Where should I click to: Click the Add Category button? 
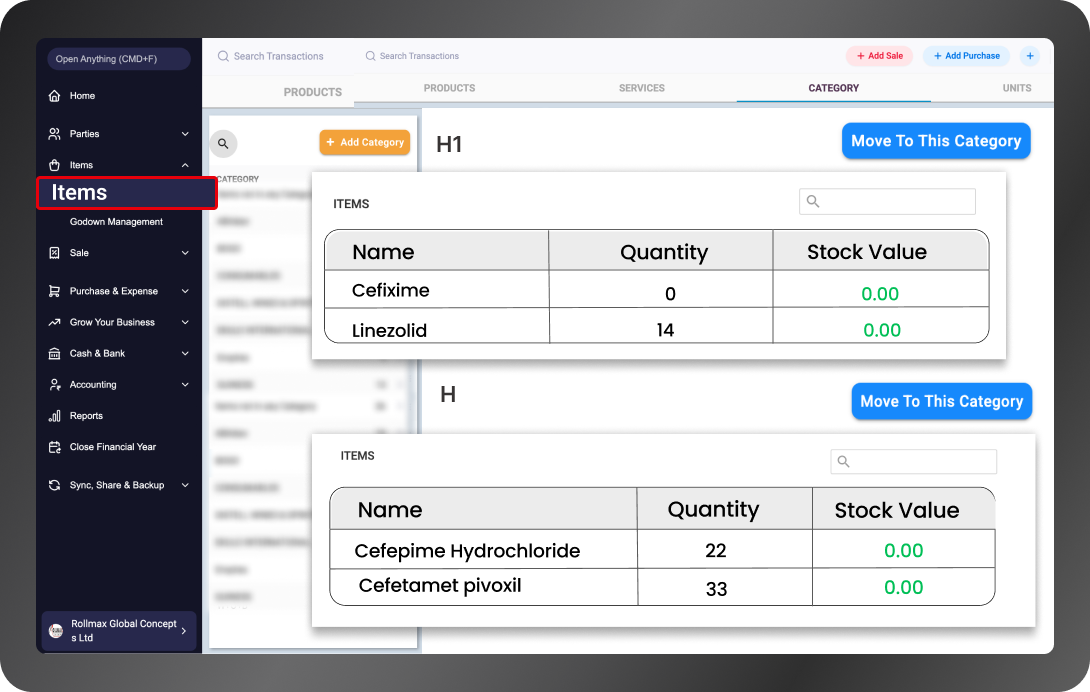click(x=364, y=142)
